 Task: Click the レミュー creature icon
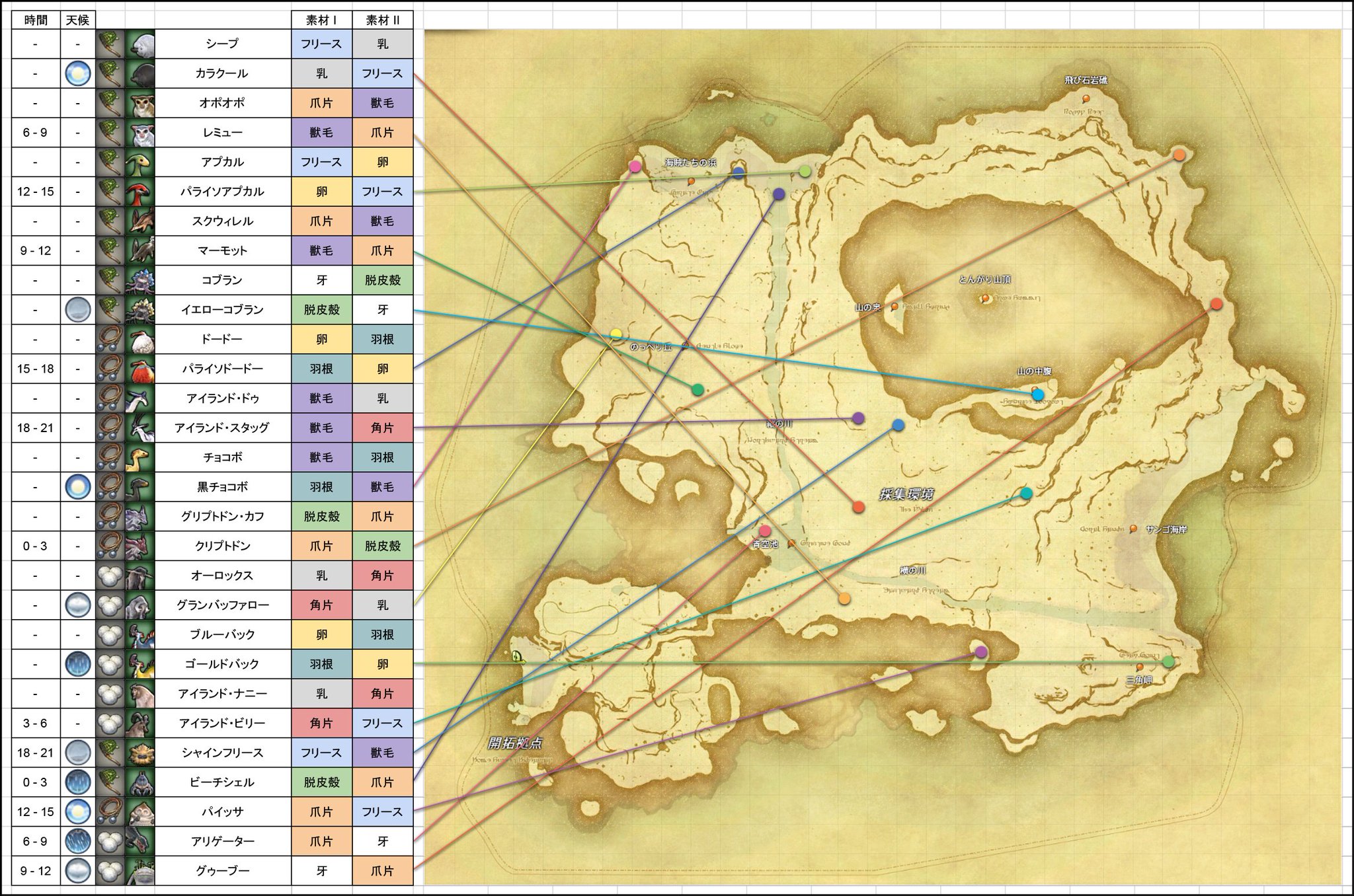[139, 133]
